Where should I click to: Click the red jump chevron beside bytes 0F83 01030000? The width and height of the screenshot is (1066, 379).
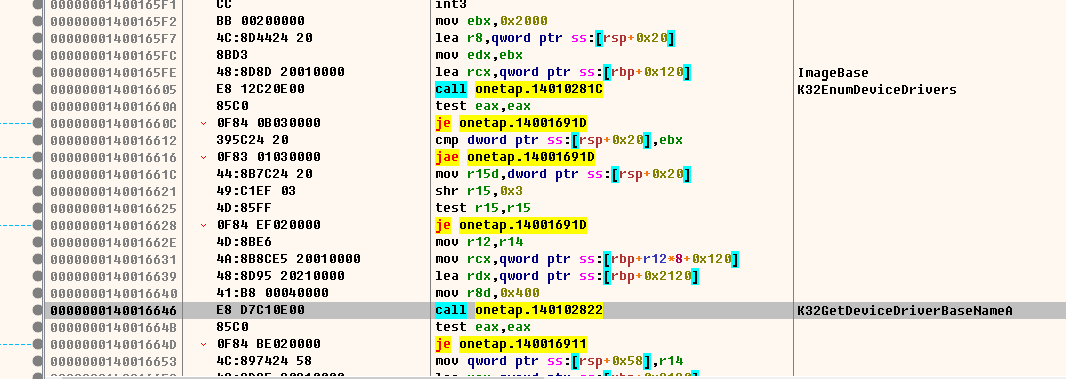coord(203,157)
